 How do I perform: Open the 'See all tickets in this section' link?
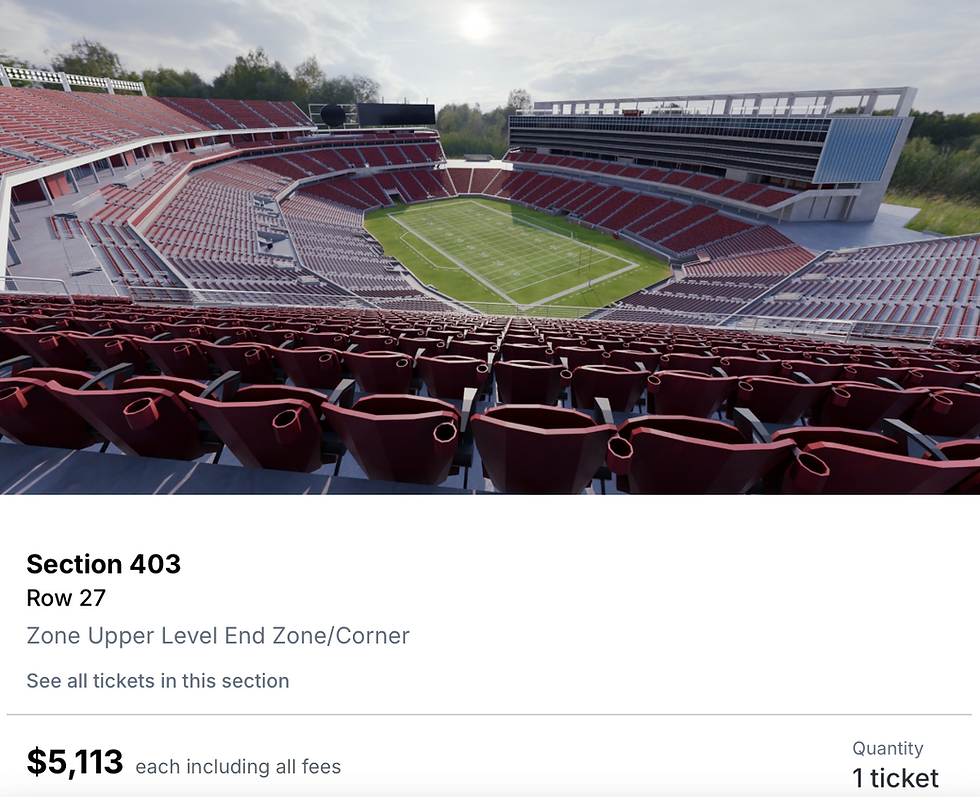click(x=158, y=681)
